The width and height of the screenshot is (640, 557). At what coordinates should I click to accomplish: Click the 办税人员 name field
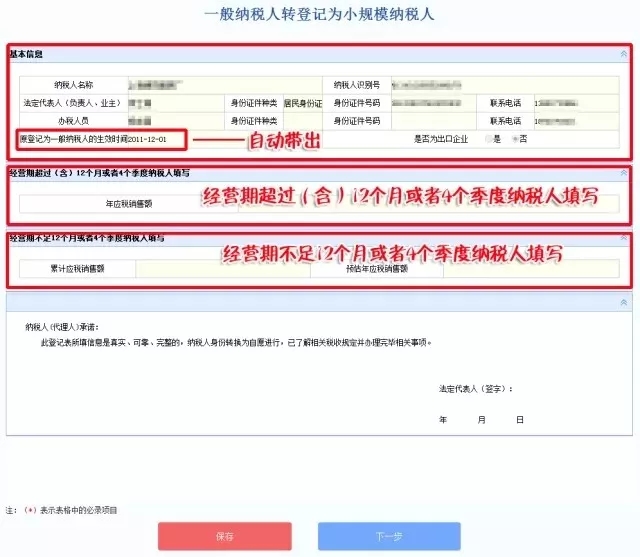coord(176,120)
